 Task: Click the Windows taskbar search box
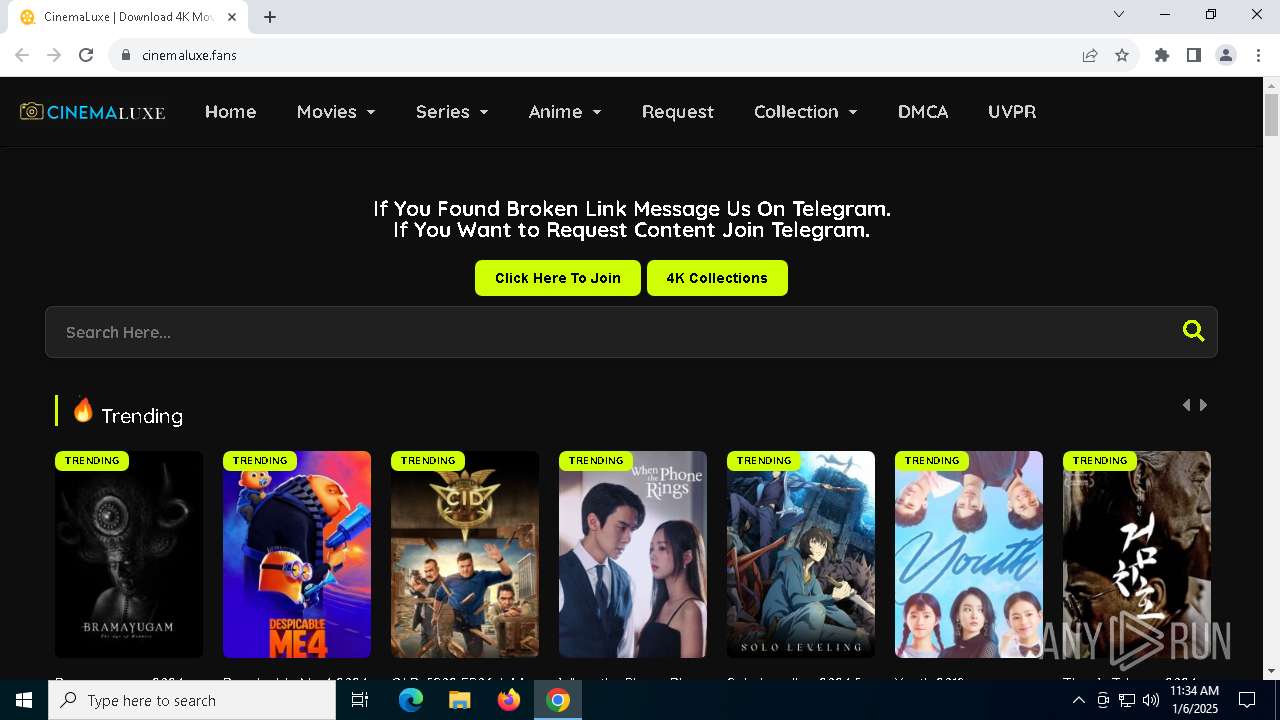[192, 700]
